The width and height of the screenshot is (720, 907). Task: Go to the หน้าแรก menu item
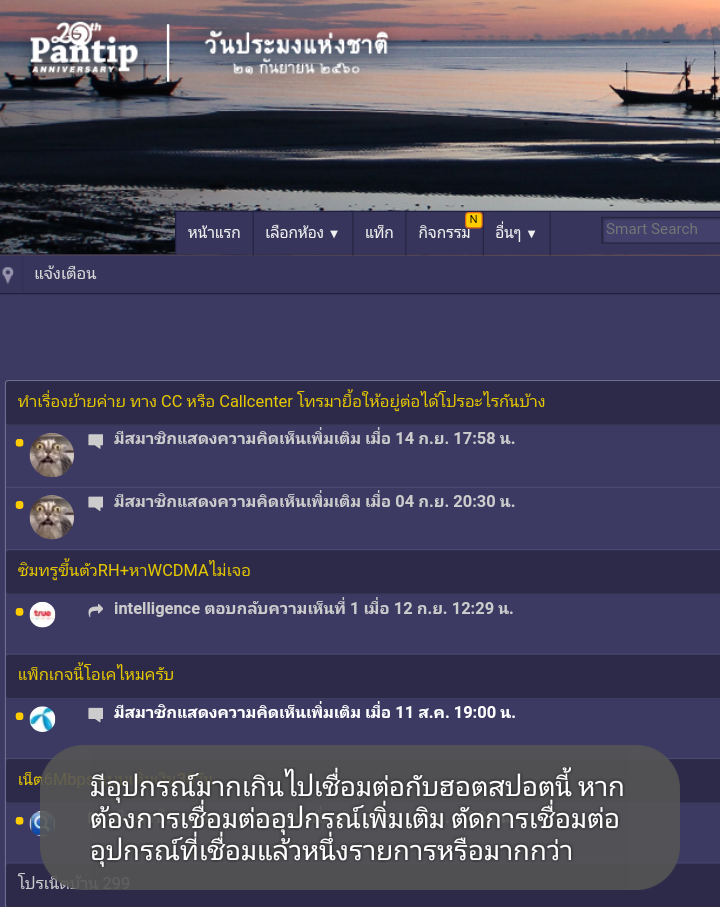click(x=214, y=233)
